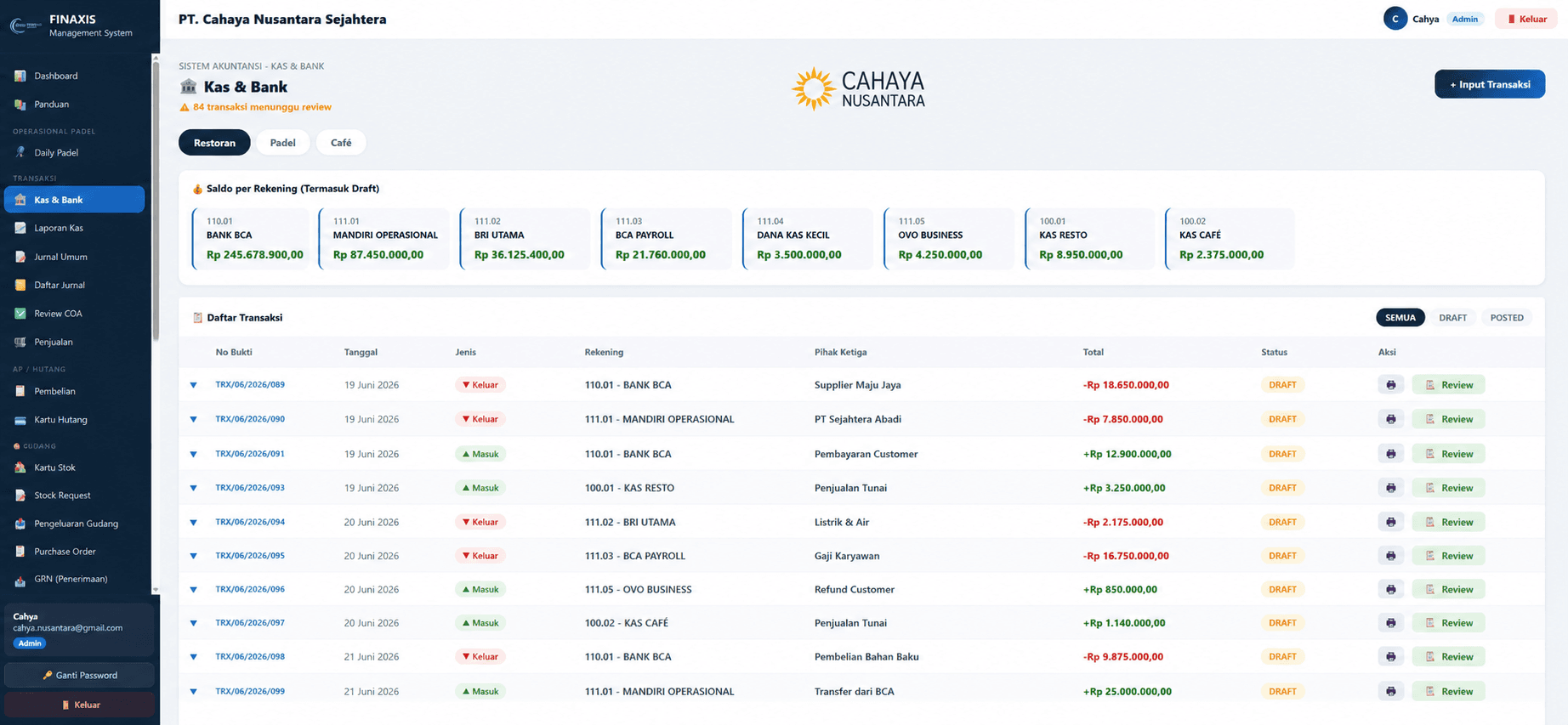The height and width of the screenshot is (725, 1568).
Task: Switch to the Padel tab
Action: [x=283, y=143]
